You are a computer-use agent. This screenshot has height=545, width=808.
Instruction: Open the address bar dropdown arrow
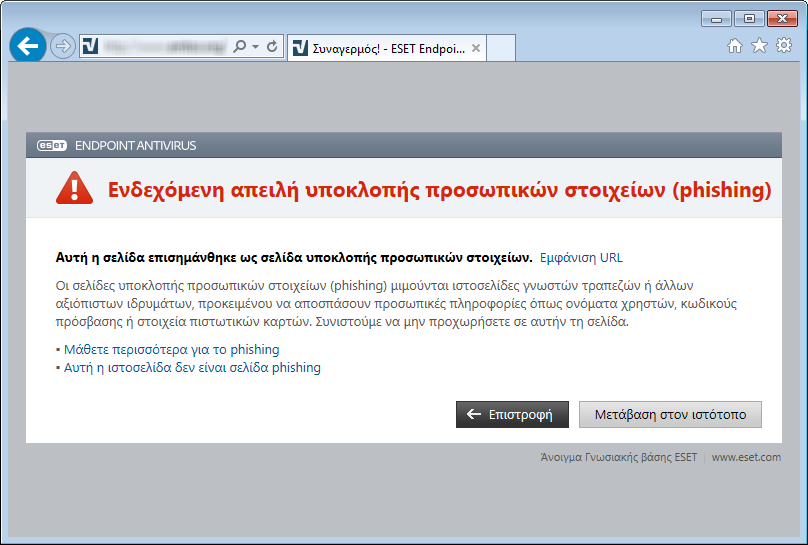click(256, 46)
